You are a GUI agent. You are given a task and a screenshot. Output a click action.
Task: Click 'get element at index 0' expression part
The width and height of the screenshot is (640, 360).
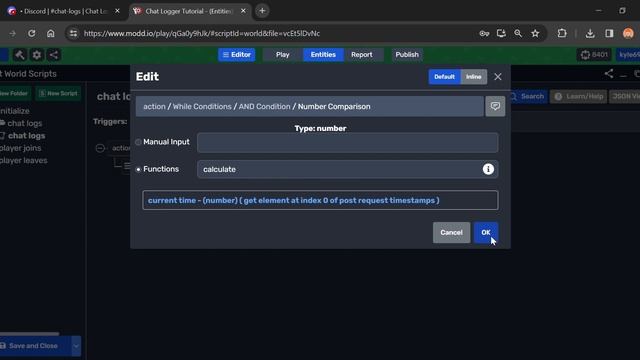(287, 200)
